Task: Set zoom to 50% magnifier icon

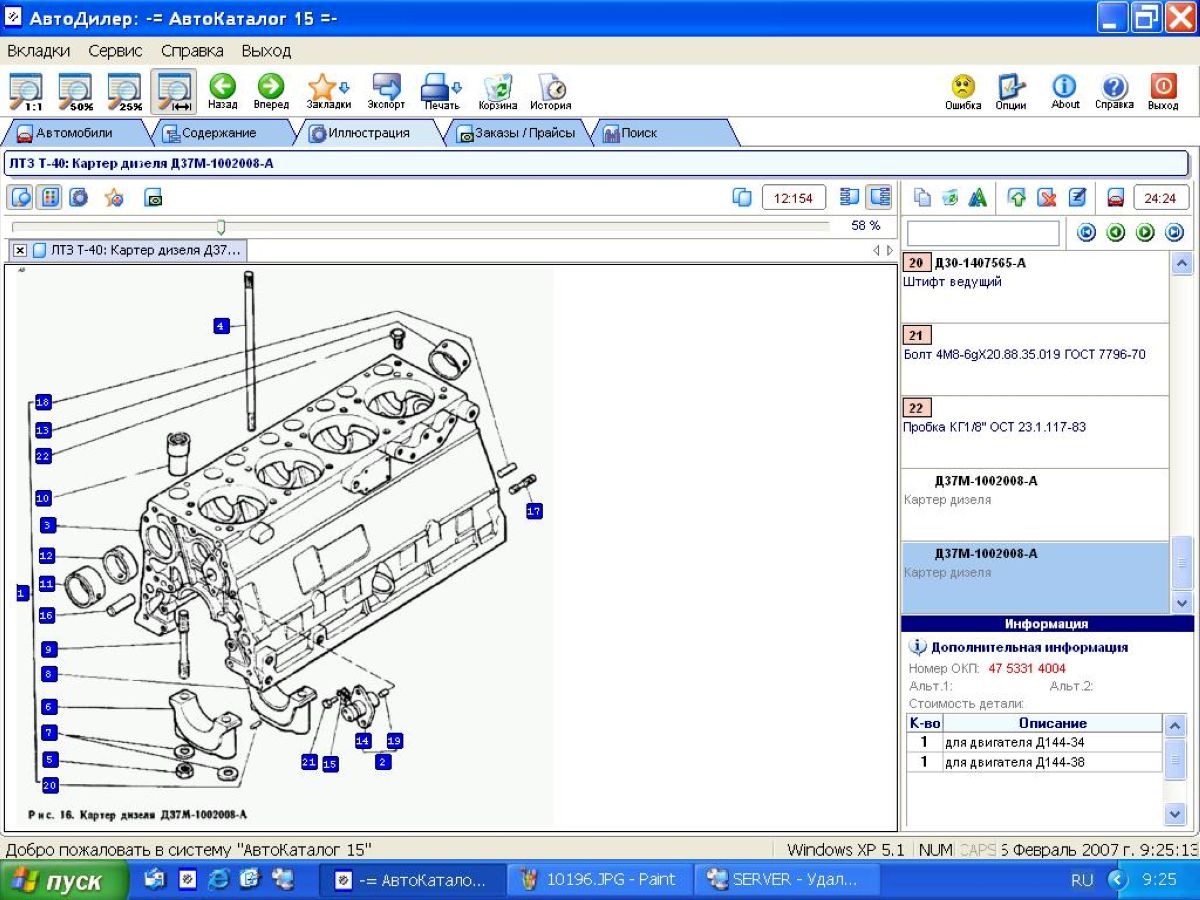Action: (x=76, y=90)
